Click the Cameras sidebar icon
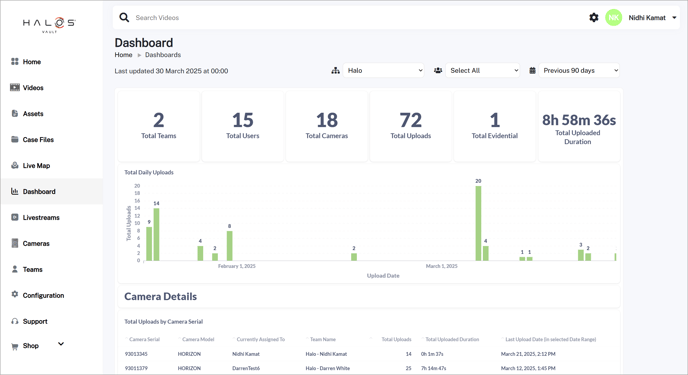The width and height of the screenshot is (688, 375). pyautogui.click(x=14, y=243)
